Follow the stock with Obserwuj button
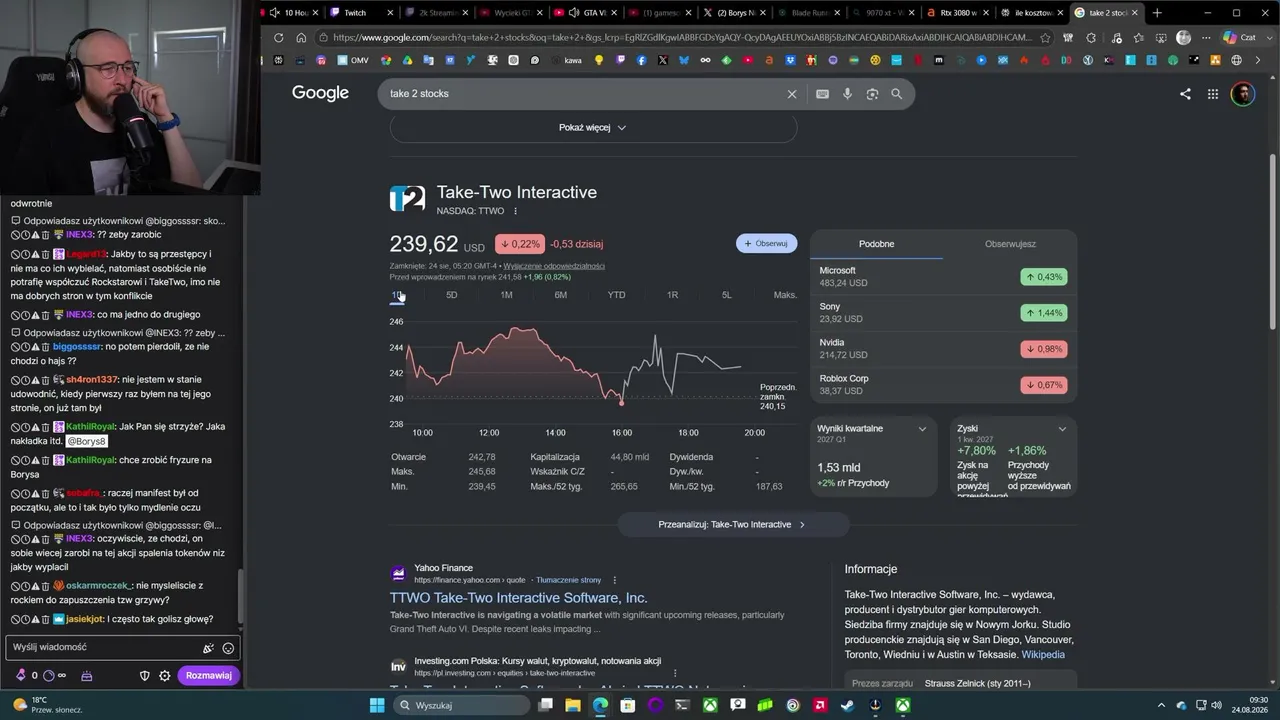Screen dimensions: 1280x720 [x=767, y=243]
